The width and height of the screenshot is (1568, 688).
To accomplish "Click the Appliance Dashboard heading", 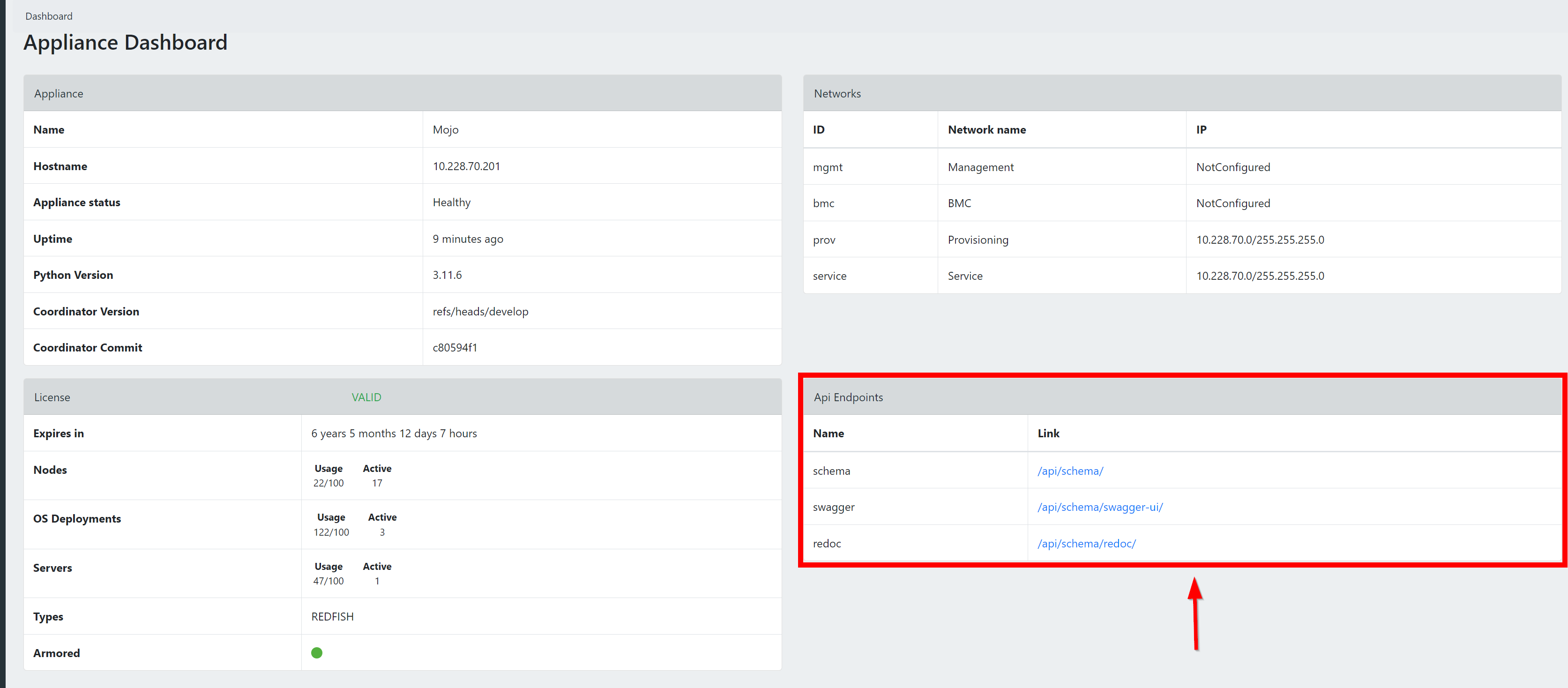I will [x=126, y=43].
